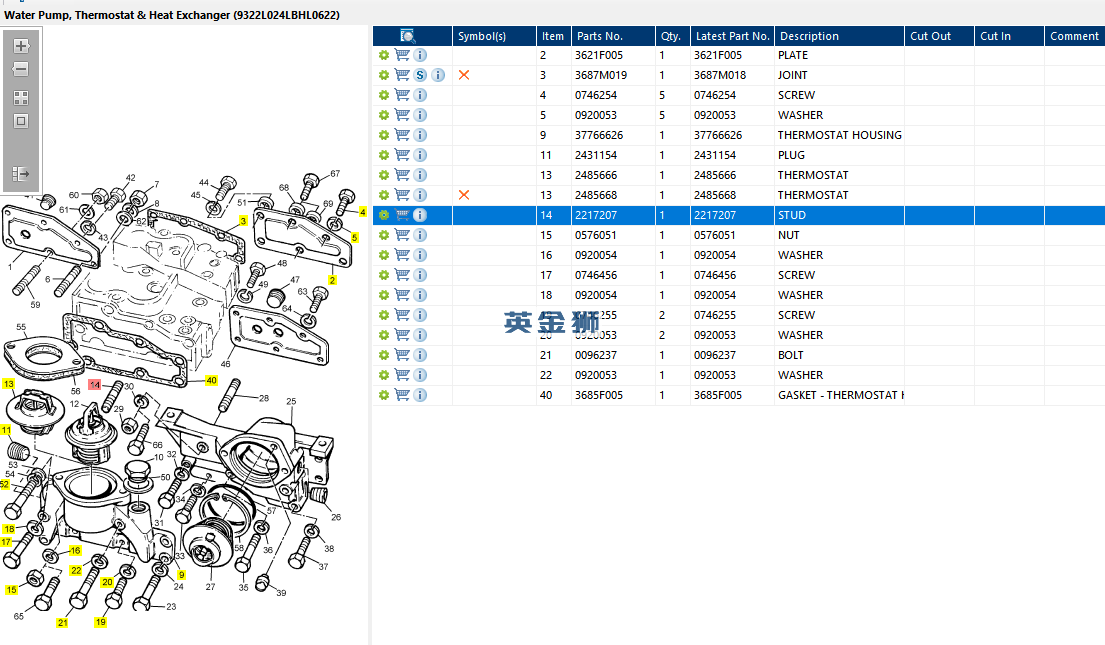Viewport: 1105px width, 645px height.
Task: Show info for THERMOSTAT HOUSING row
Action: tap(420, 135)
